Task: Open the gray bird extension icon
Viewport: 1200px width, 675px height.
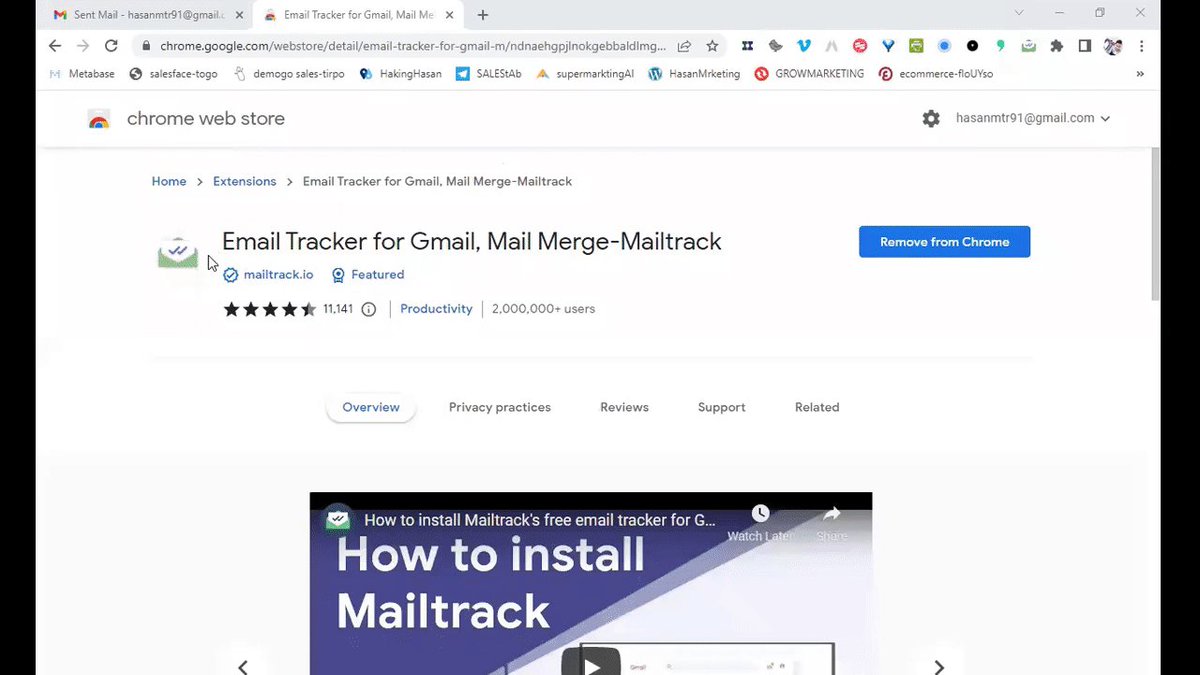Action: click(x=776, y=46)
